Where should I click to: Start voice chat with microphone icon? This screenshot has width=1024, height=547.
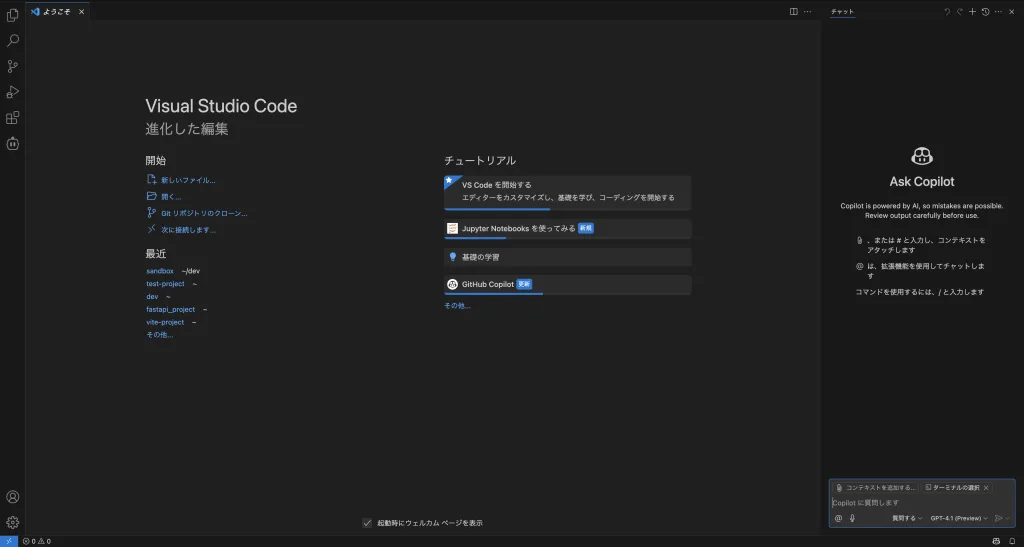point(852,518)
